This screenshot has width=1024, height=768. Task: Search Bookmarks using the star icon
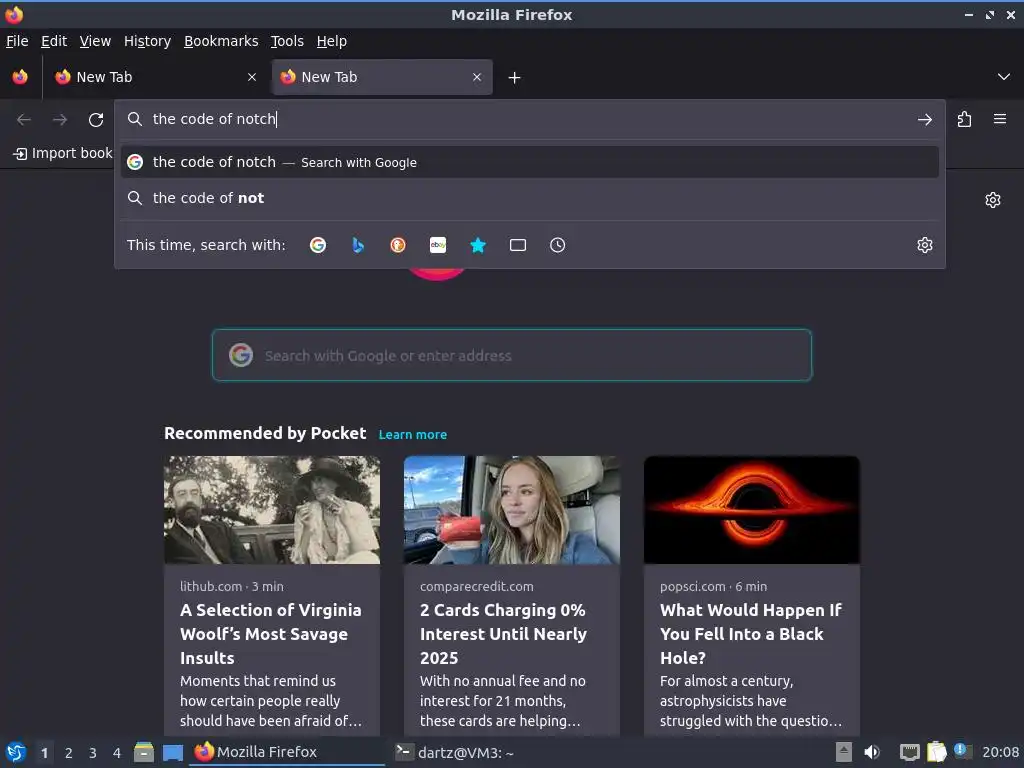point(478,245)
